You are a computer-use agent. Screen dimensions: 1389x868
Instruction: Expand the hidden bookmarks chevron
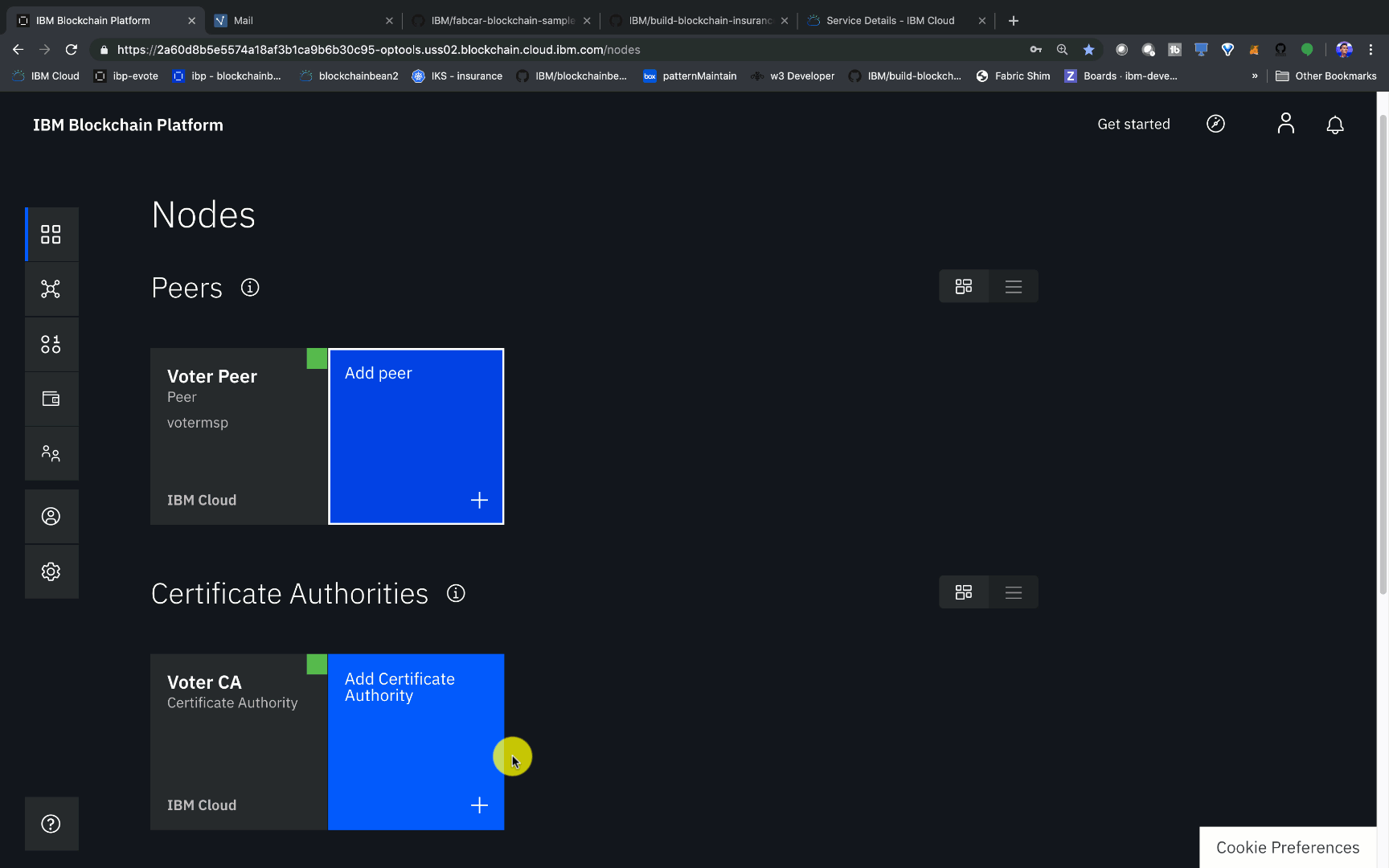pos(1255,76)
